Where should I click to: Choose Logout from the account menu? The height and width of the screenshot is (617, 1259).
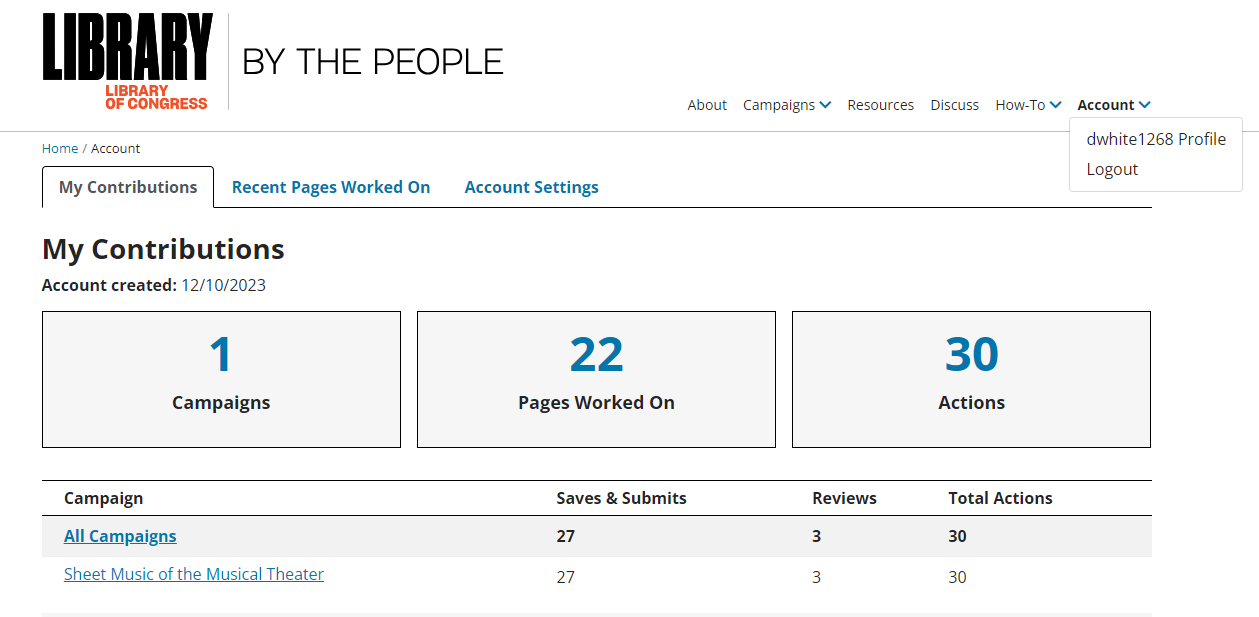coord(1112,169)
